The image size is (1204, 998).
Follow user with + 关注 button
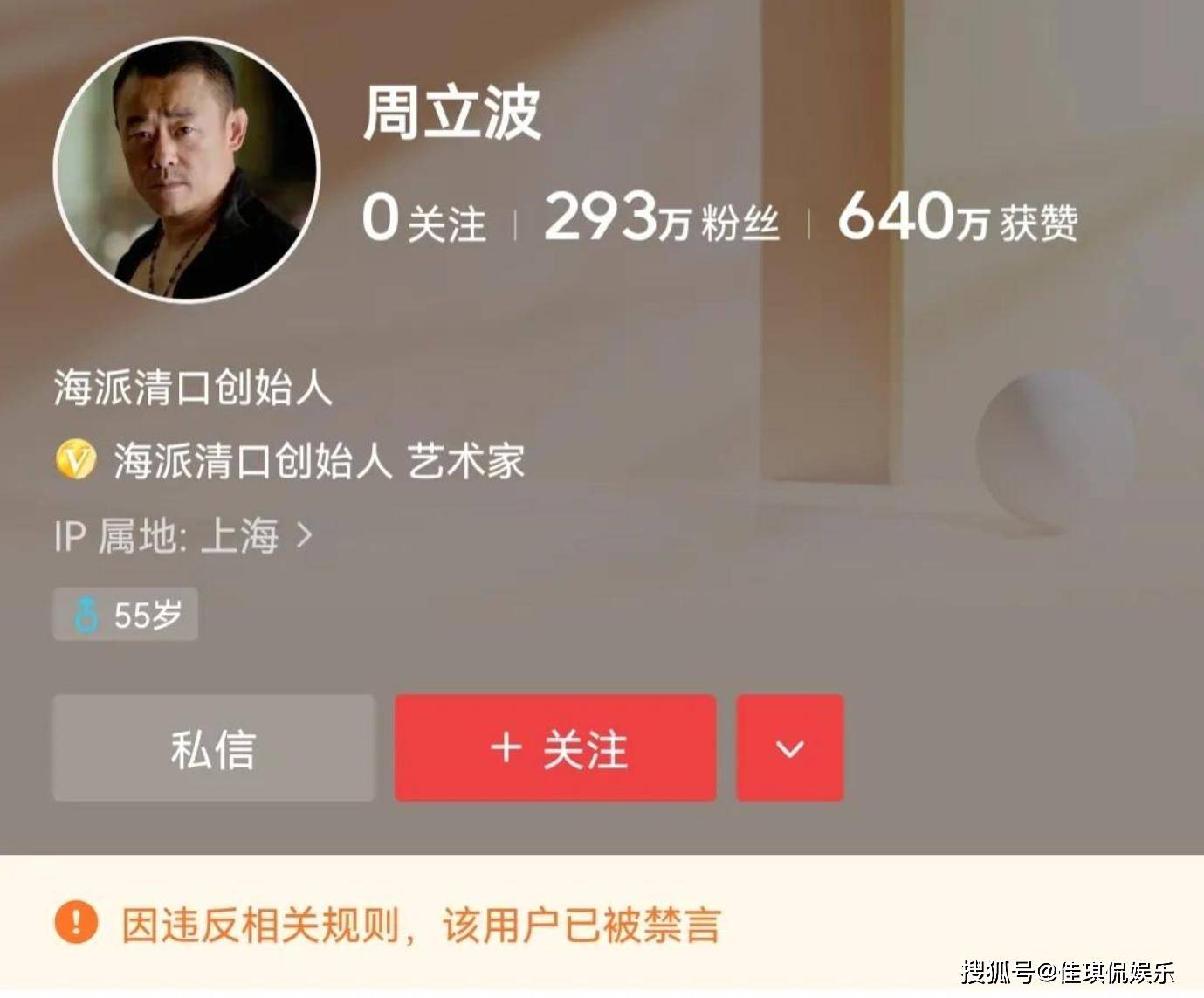555,748
